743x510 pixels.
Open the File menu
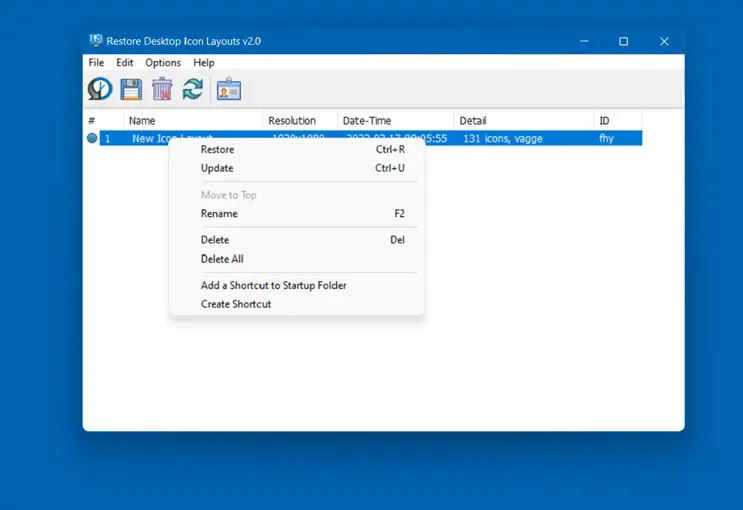click(x=96, y=63)
